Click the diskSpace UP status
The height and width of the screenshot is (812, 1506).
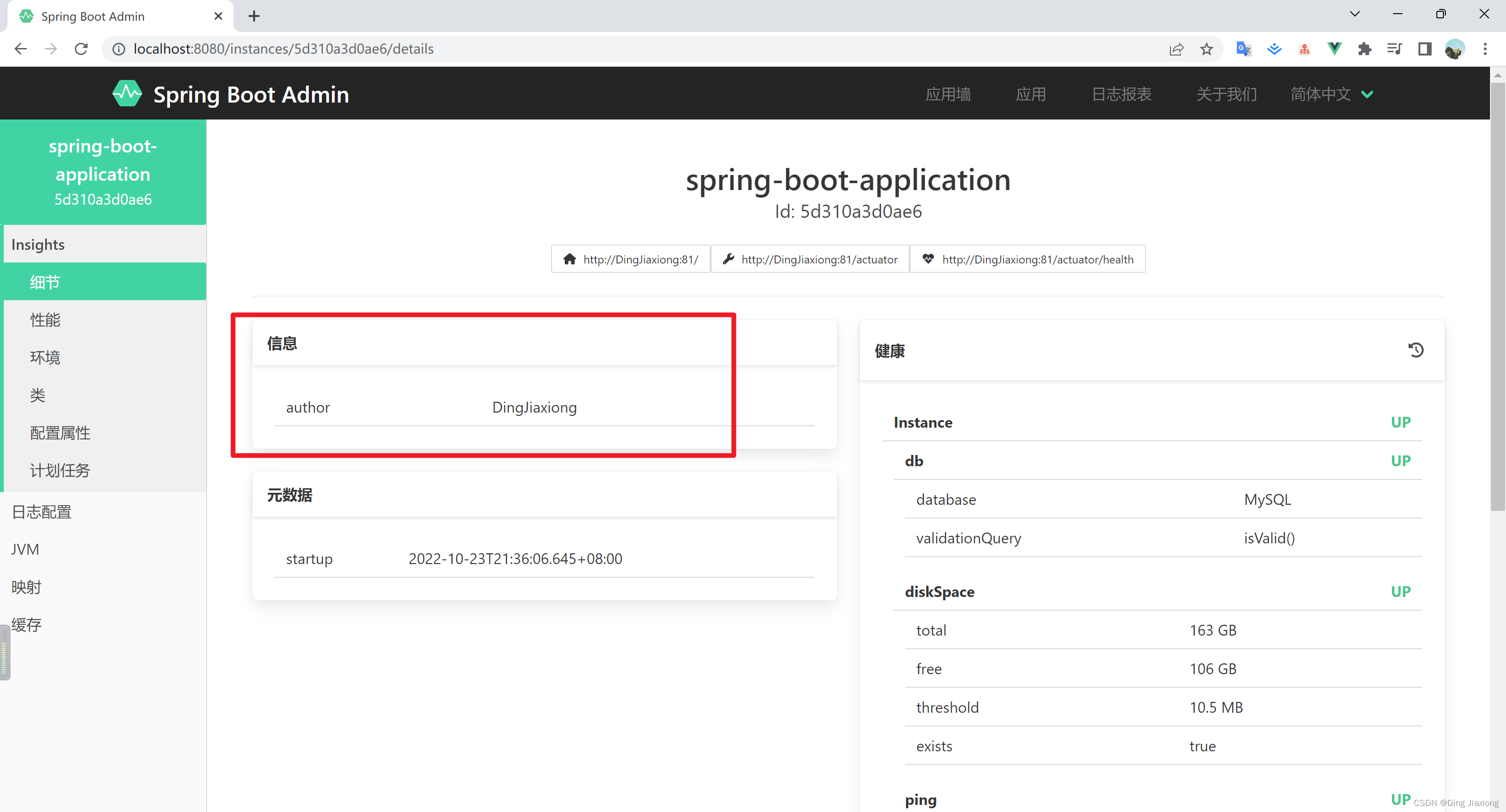pyautogui.click(x=1400, y=592)
